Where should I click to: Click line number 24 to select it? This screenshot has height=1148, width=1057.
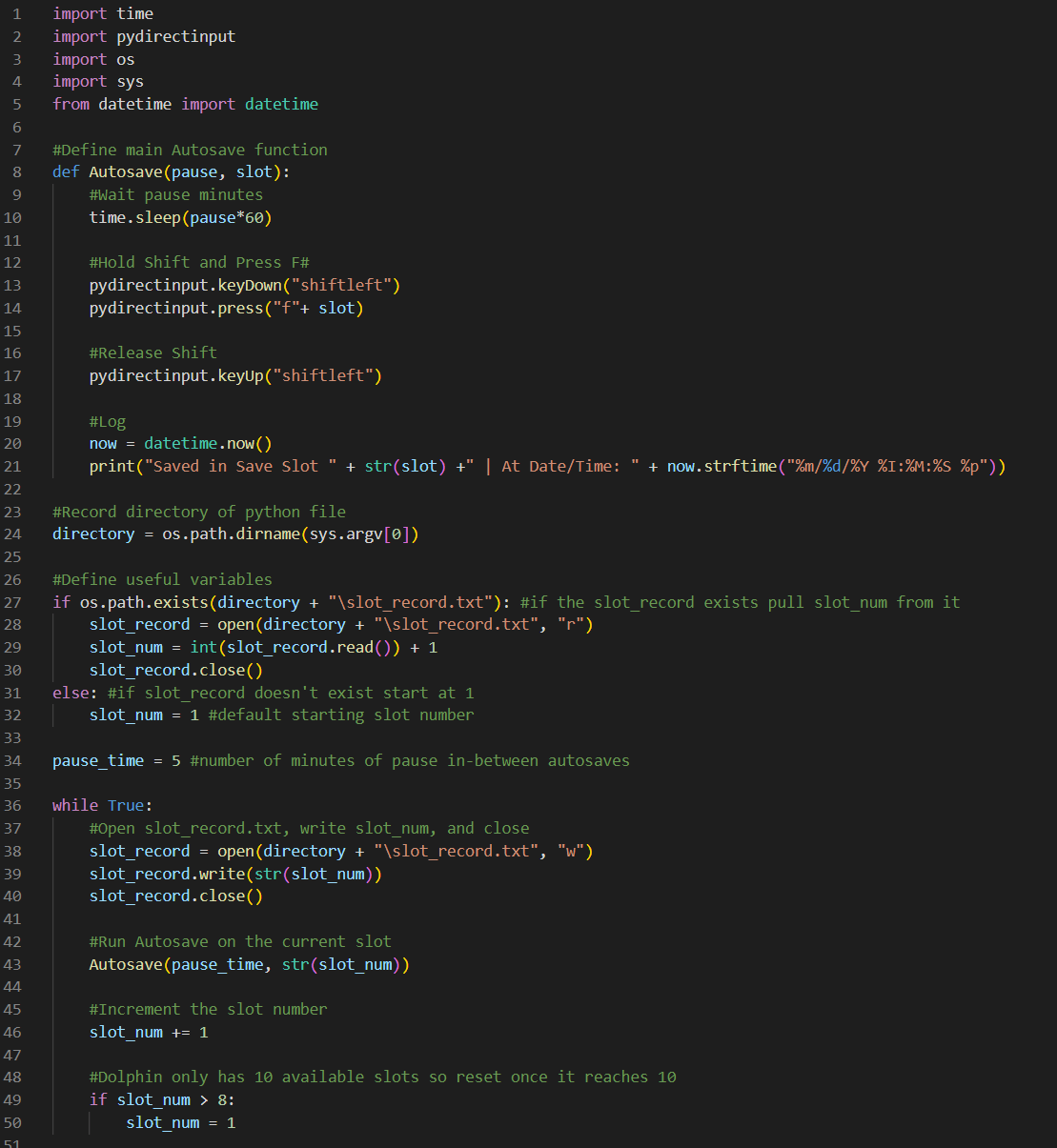coord(12,534)
